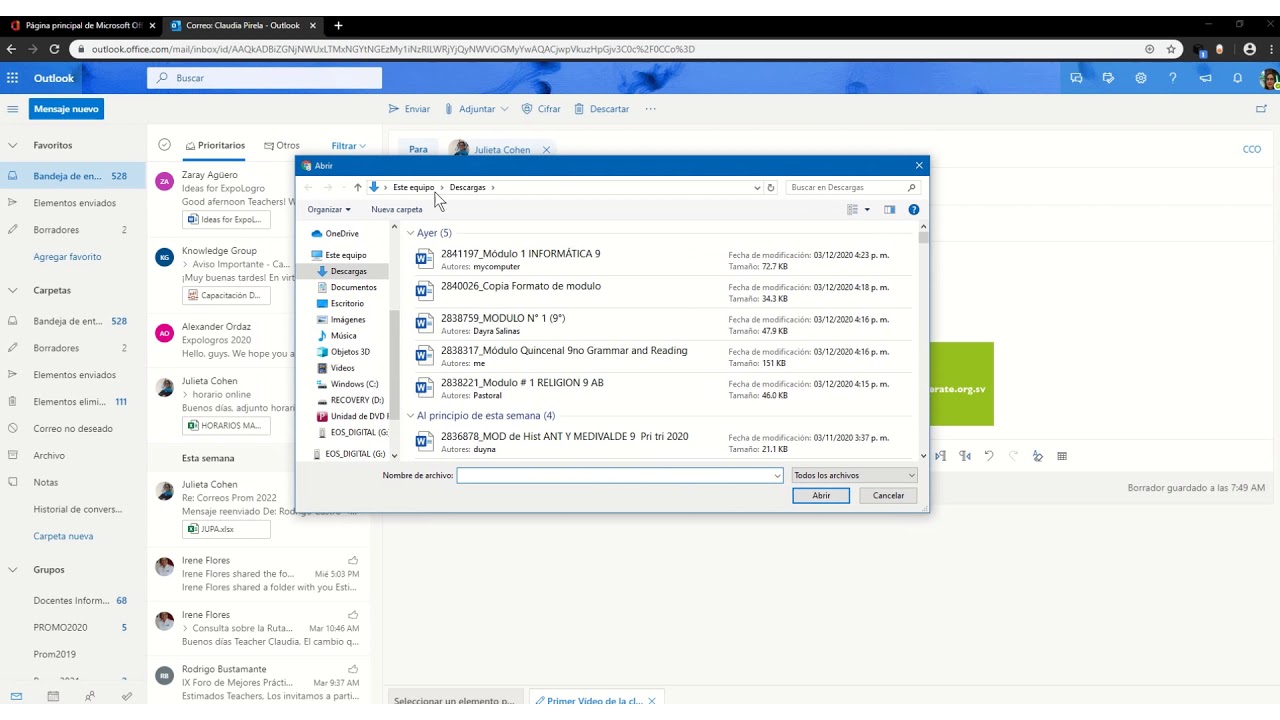Collapse the Ayer (5) group
This screenshot has height=720, width=1280.
(411, 233)
